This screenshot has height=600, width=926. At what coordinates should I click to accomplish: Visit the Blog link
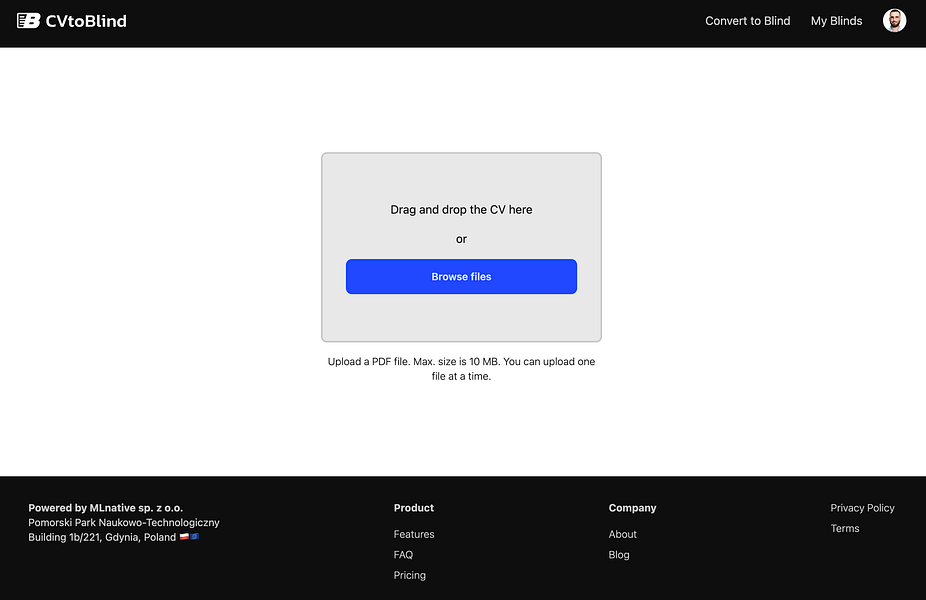(619, 554)
